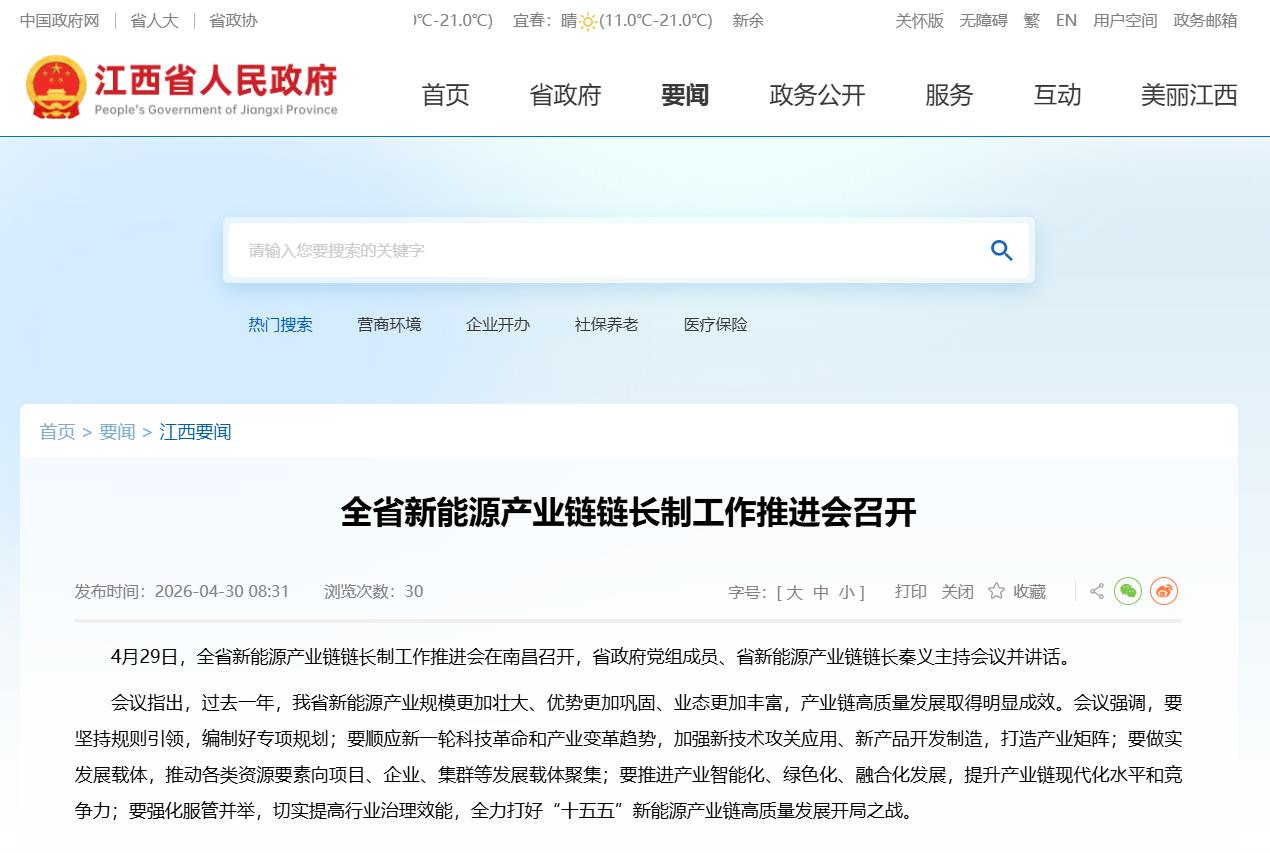Click the magnifier search icon
The height and width of the screenshot is (853, 1270).
[1001, 250]
